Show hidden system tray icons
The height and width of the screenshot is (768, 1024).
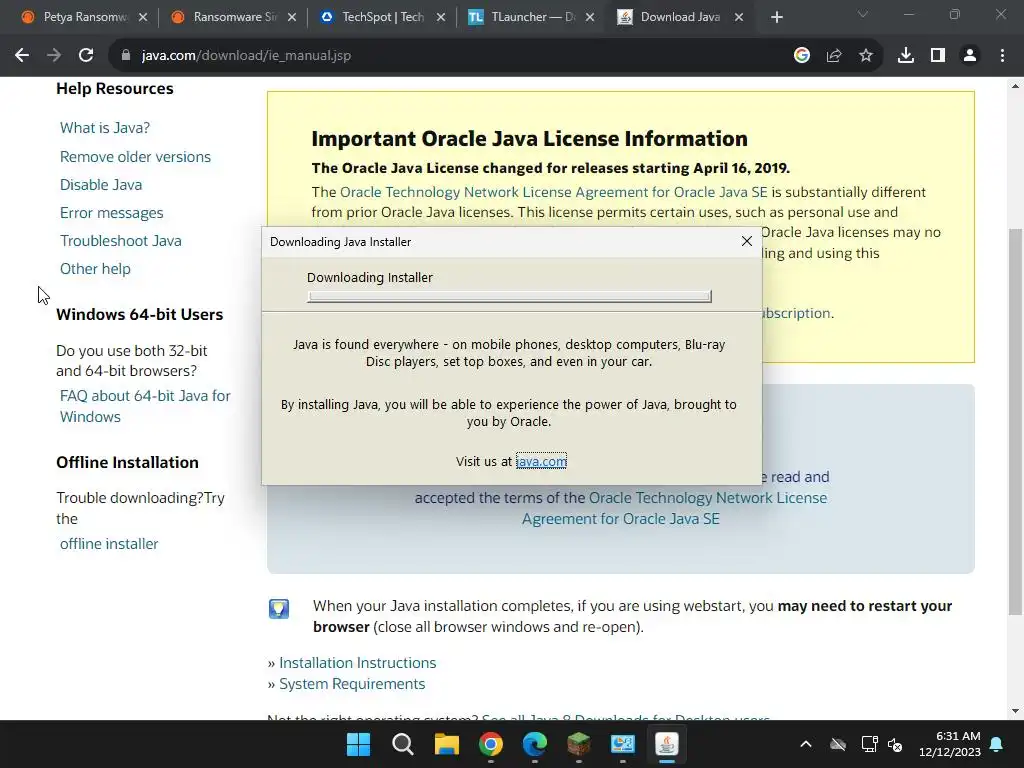(x=806, y=744)
